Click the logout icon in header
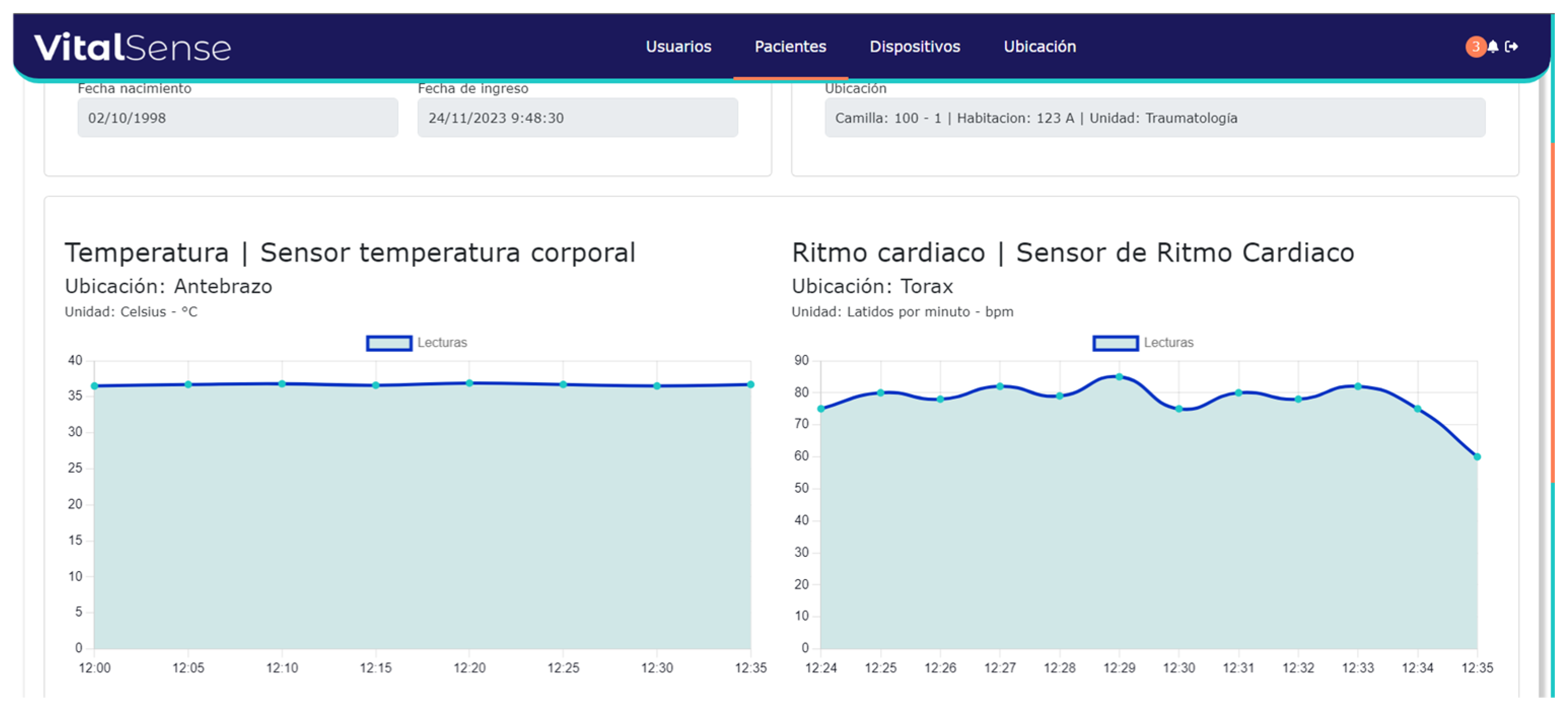The image size is (1568, 715). [1511, 46]
